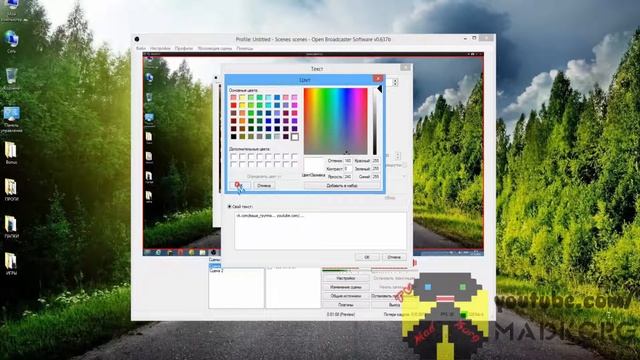Select the highlighted Сцена scene entry
This screenshot has height=360, width=640.
(x=215, y=266)
